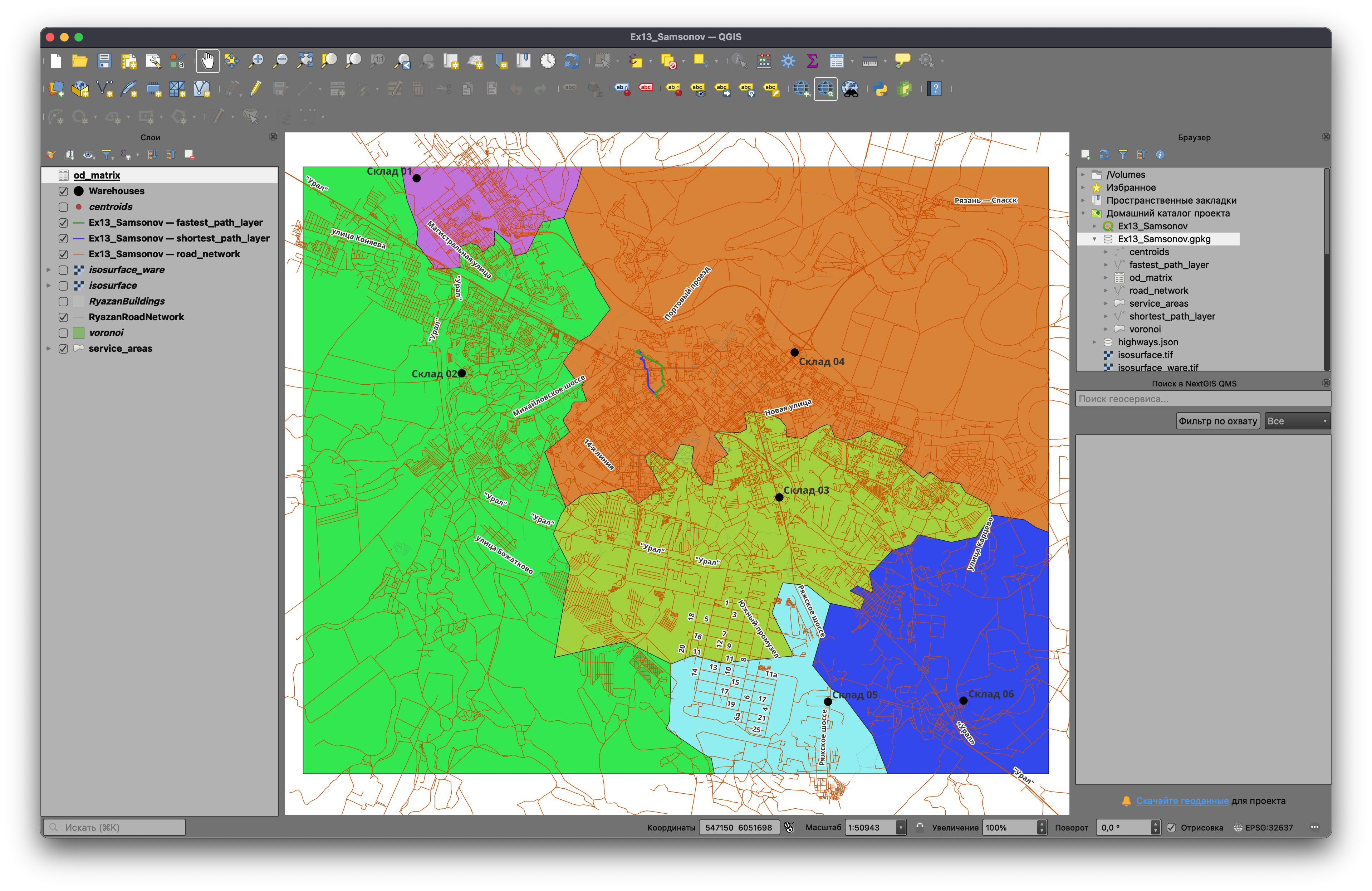Click the Zoom In magnifier tool
The height and width of the screenshot is (891, 1372).
pyautogui.click(x=256, y=60)
